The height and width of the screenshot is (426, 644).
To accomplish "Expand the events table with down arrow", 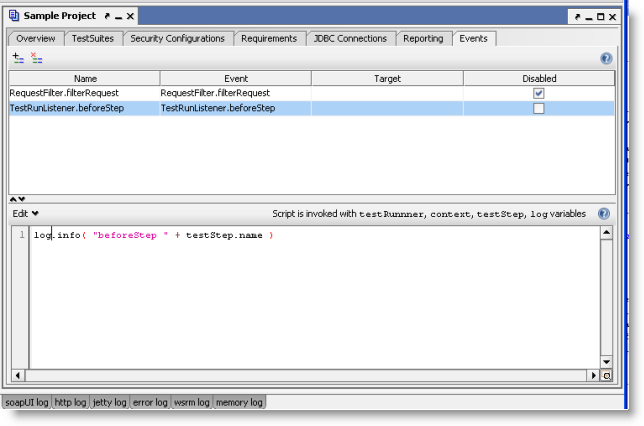I will pyautogui.click(x=22, y=199).
